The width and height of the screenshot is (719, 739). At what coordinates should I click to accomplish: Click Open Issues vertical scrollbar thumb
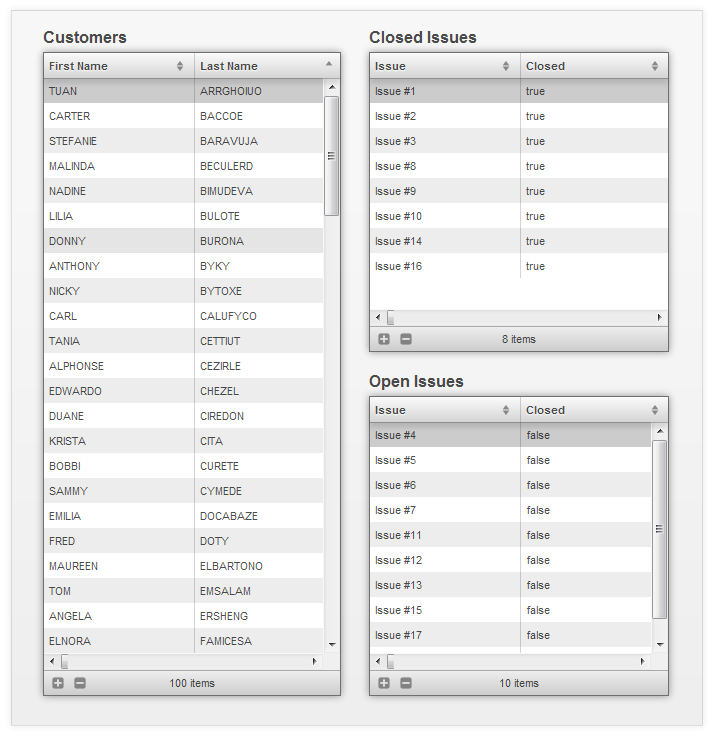pos(659,528)
